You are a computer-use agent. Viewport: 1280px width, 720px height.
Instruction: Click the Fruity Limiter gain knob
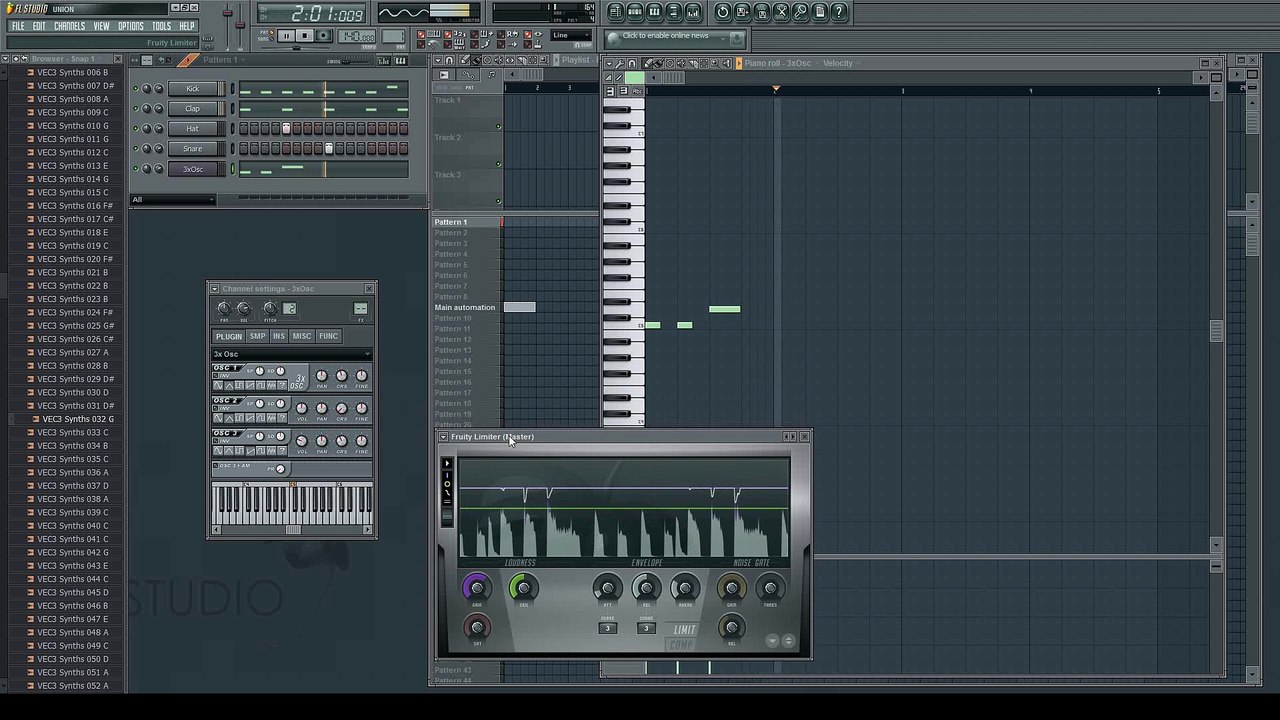pos(477,588)
